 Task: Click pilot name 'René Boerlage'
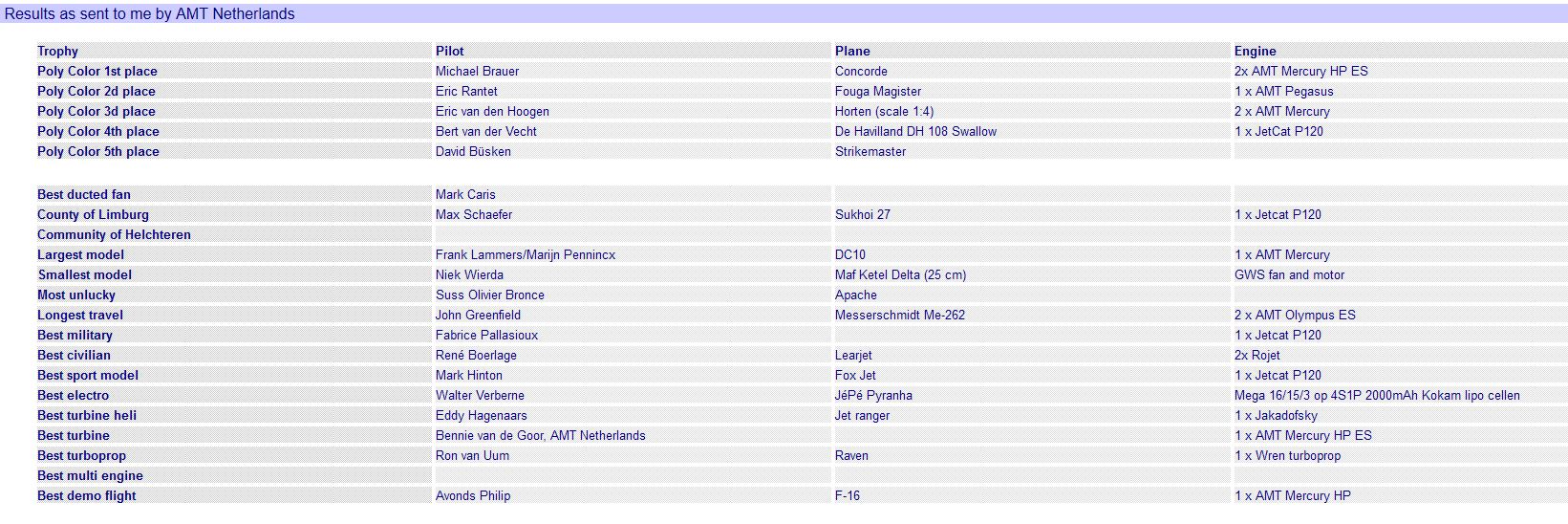476,355
